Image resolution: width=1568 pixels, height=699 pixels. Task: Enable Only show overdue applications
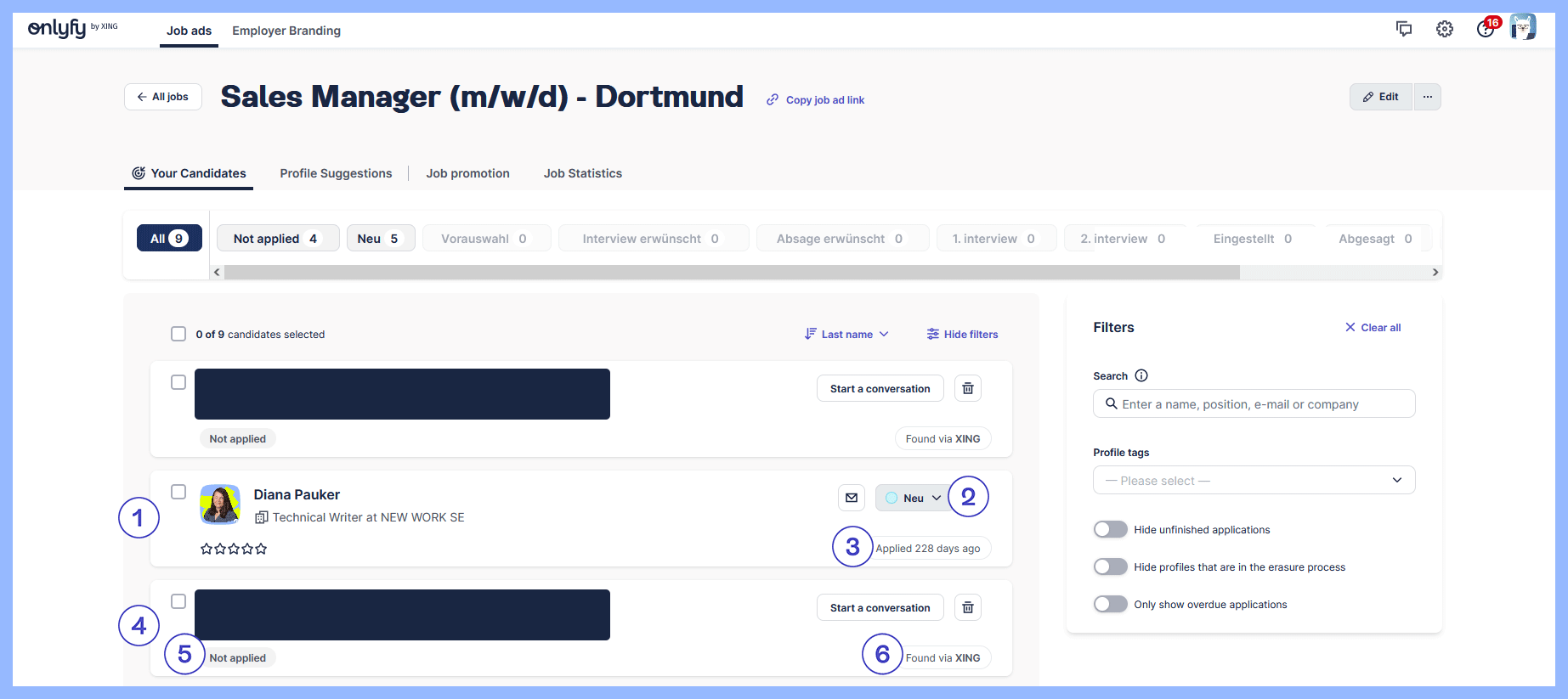click(1110, 604)
